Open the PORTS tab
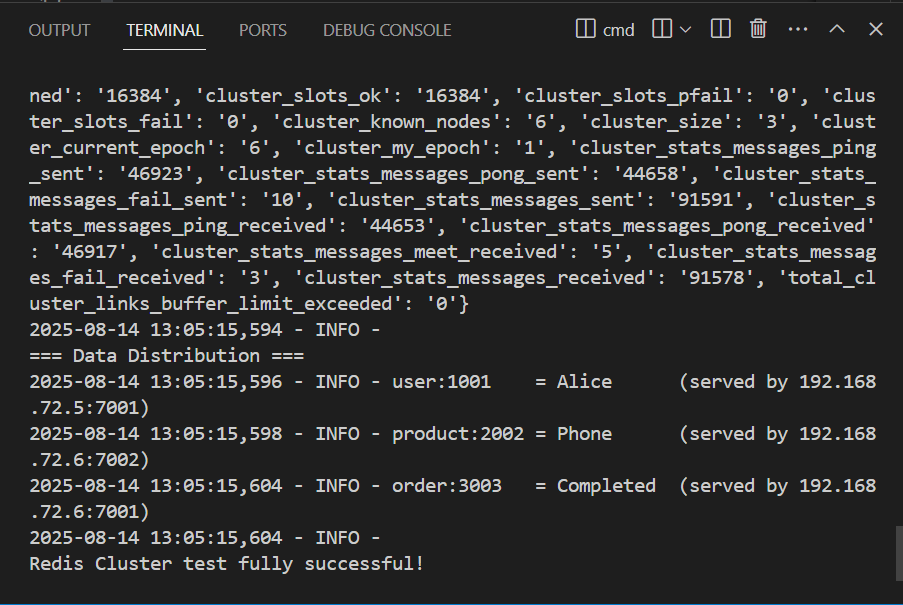903x605 pixels. 263,30
